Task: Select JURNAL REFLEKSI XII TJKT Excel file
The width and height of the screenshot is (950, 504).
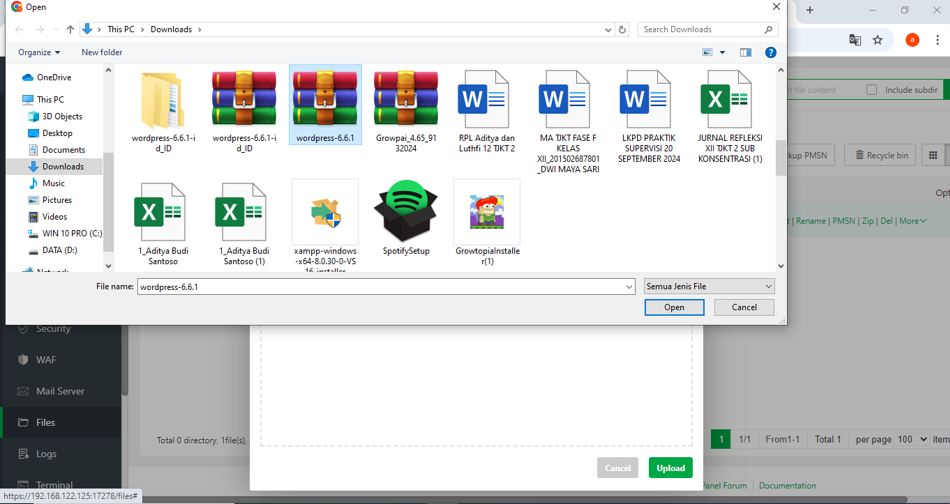Action: click(x=729, y=116)
